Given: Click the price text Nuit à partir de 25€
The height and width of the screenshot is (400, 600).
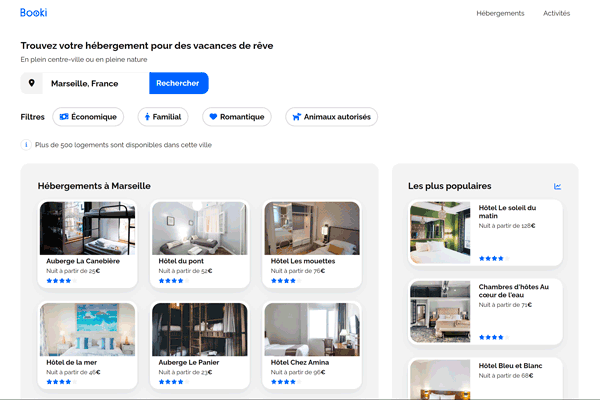Looking at the screenshot, I should point(73,271).
